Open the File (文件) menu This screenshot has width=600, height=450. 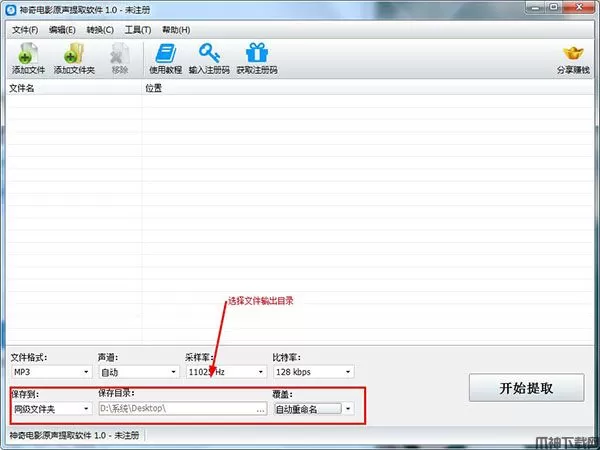tap(25, 30)
